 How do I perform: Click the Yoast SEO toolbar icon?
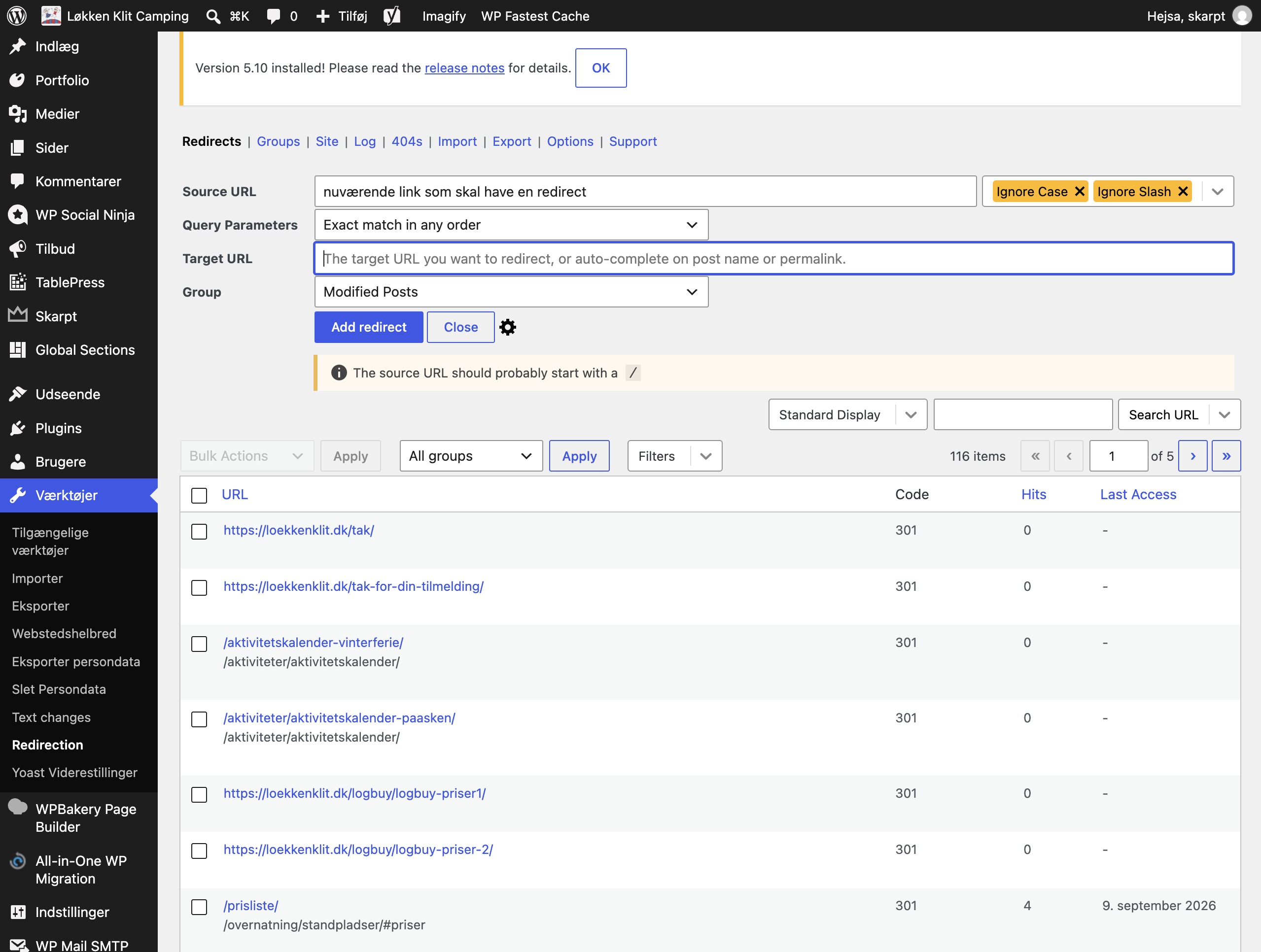point(391,16)
